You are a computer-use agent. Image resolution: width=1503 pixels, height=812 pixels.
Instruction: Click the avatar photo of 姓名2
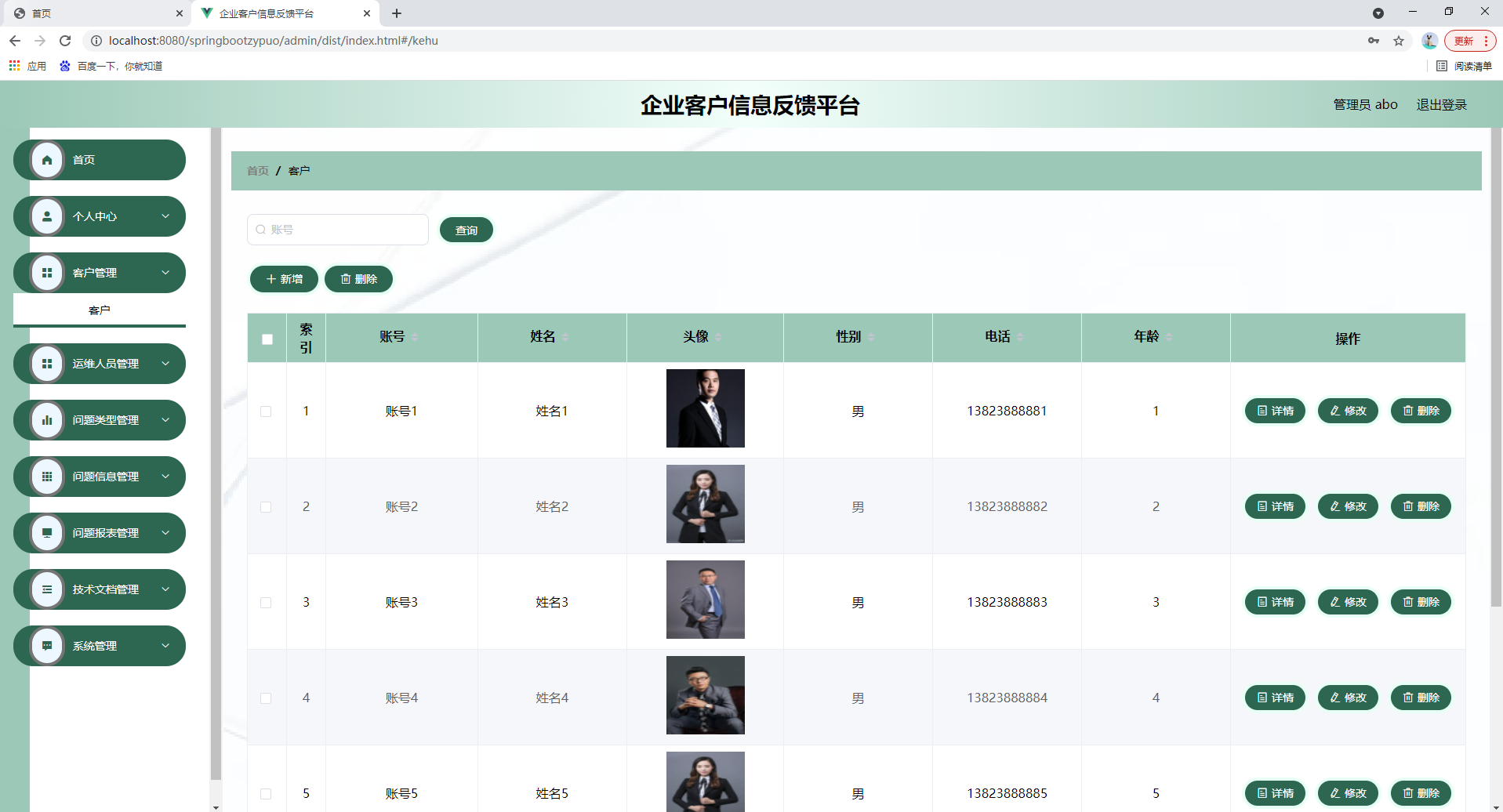[705, 504]
